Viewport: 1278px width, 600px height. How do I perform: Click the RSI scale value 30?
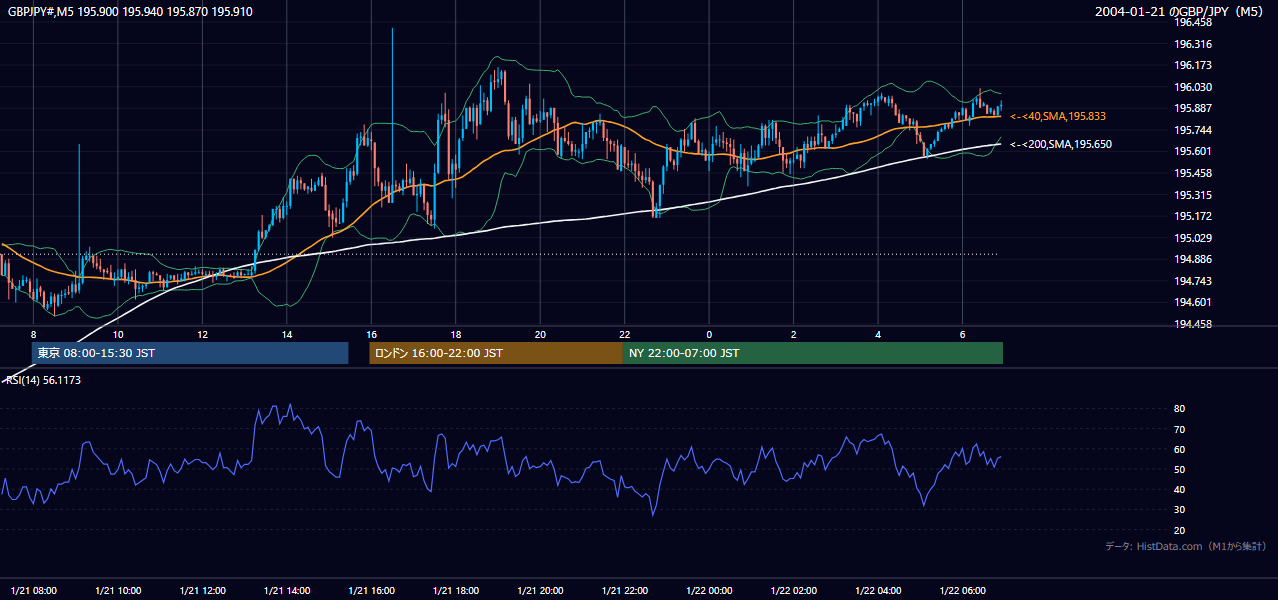coord(1179,510)
